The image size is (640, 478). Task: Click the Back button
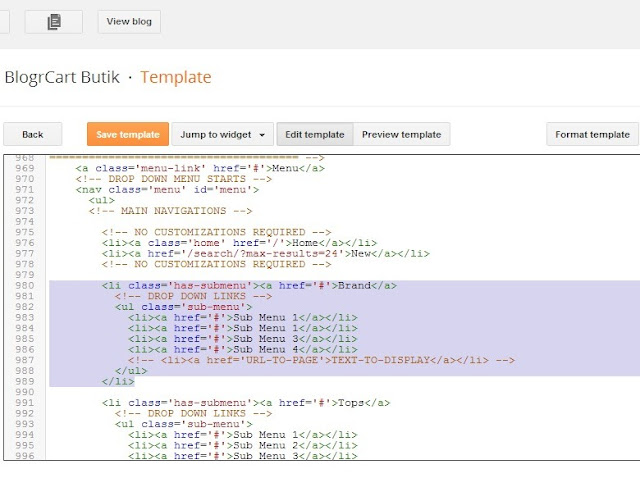[33, 134]
